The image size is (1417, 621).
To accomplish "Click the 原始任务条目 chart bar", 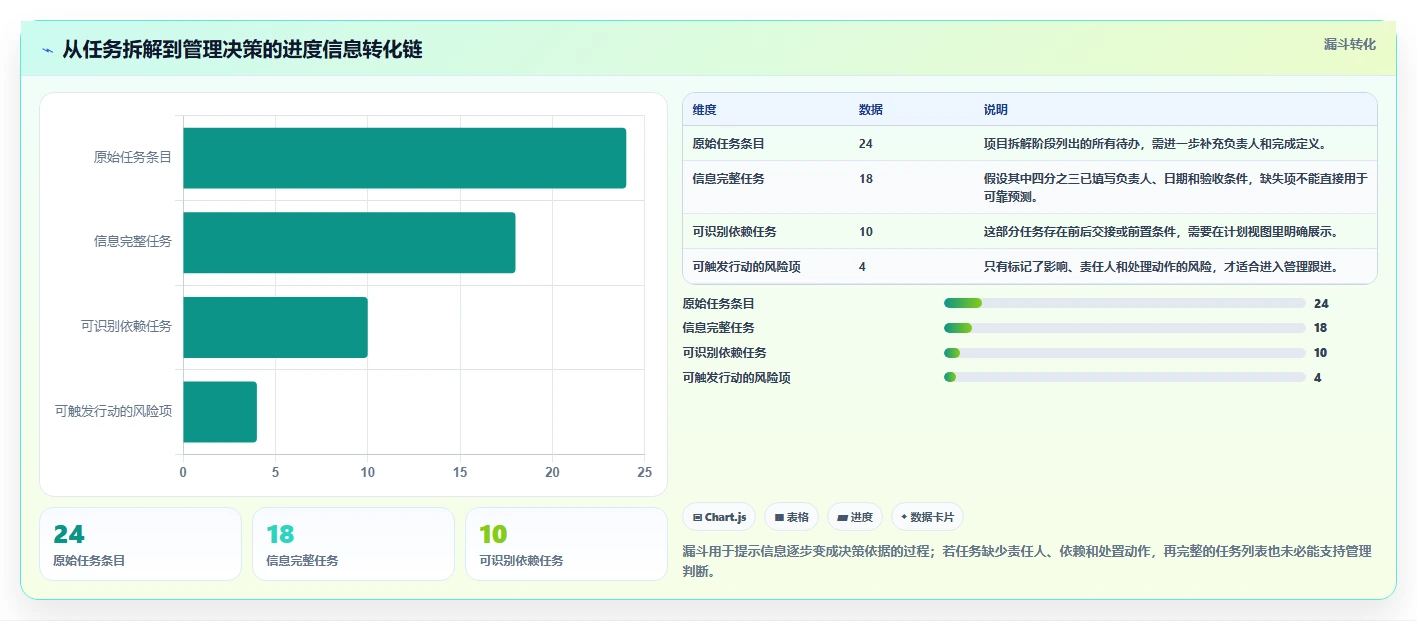I will point(404,158).
